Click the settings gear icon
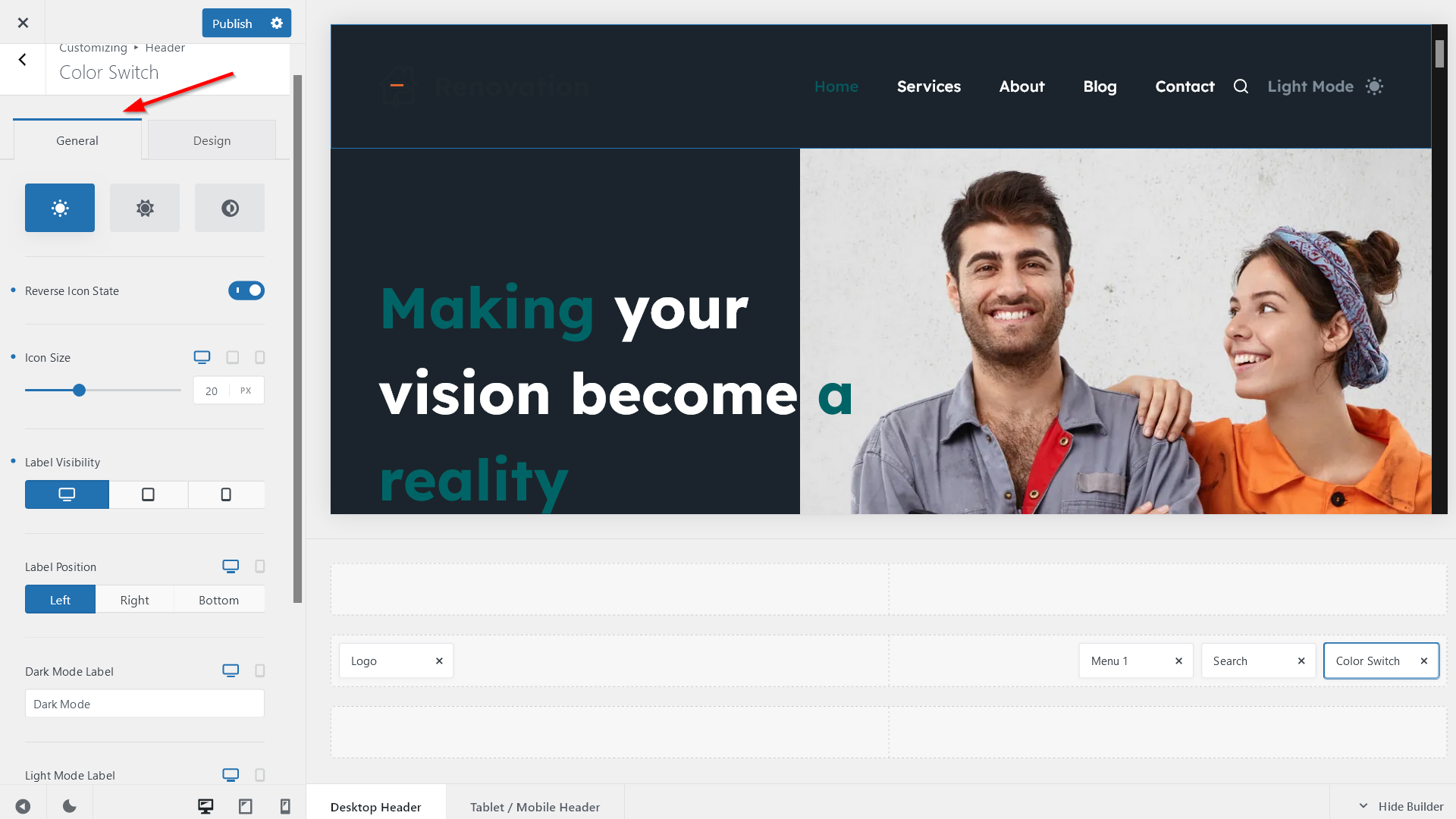 tap(277, 22)
